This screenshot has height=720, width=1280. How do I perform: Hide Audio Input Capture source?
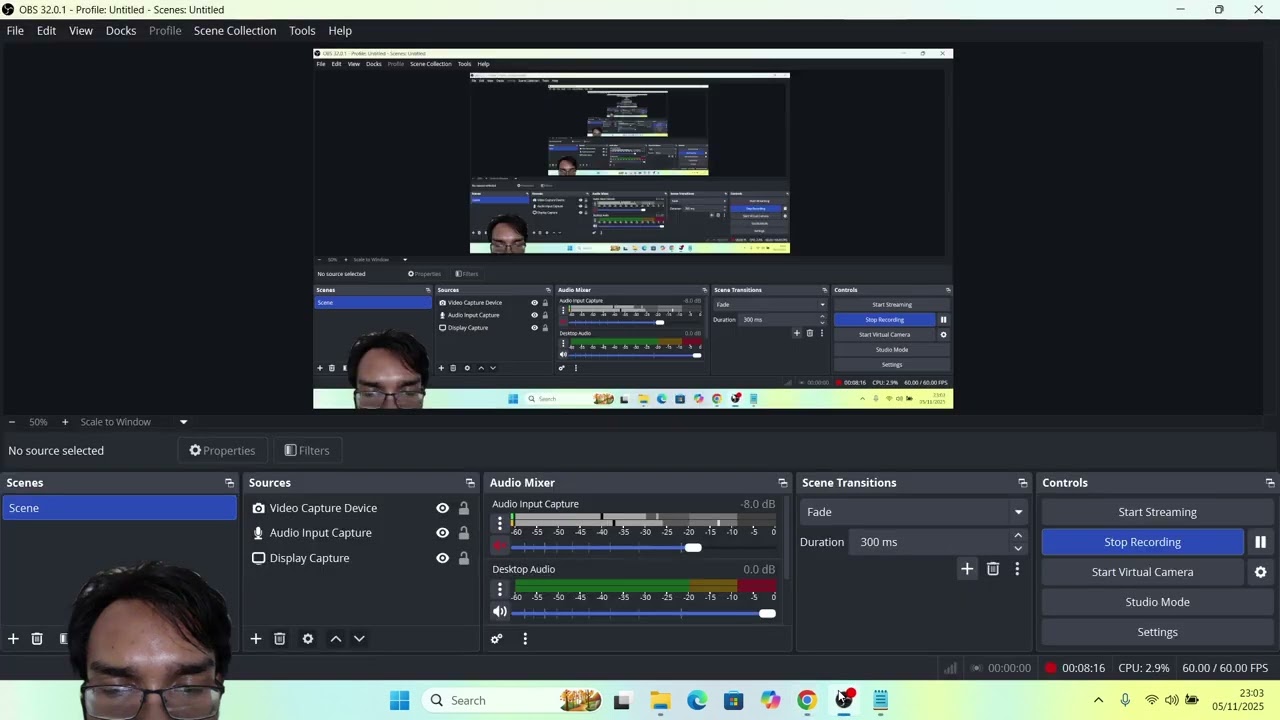pyautogui.click(x=442, y=533)
